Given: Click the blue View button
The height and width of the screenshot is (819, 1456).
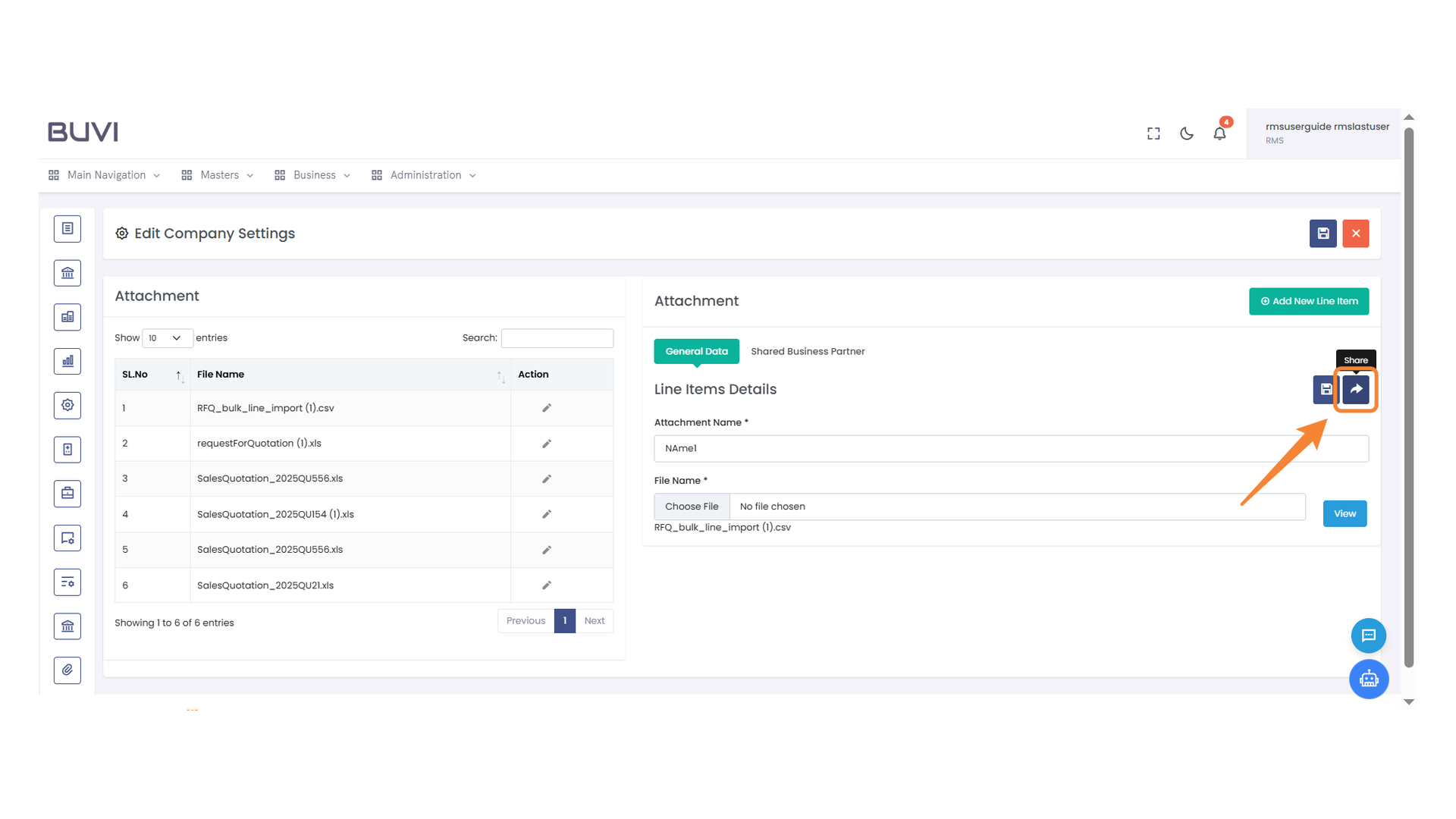Looking at the screenshot, I should pyautogui.click(x=1345, y=513).
